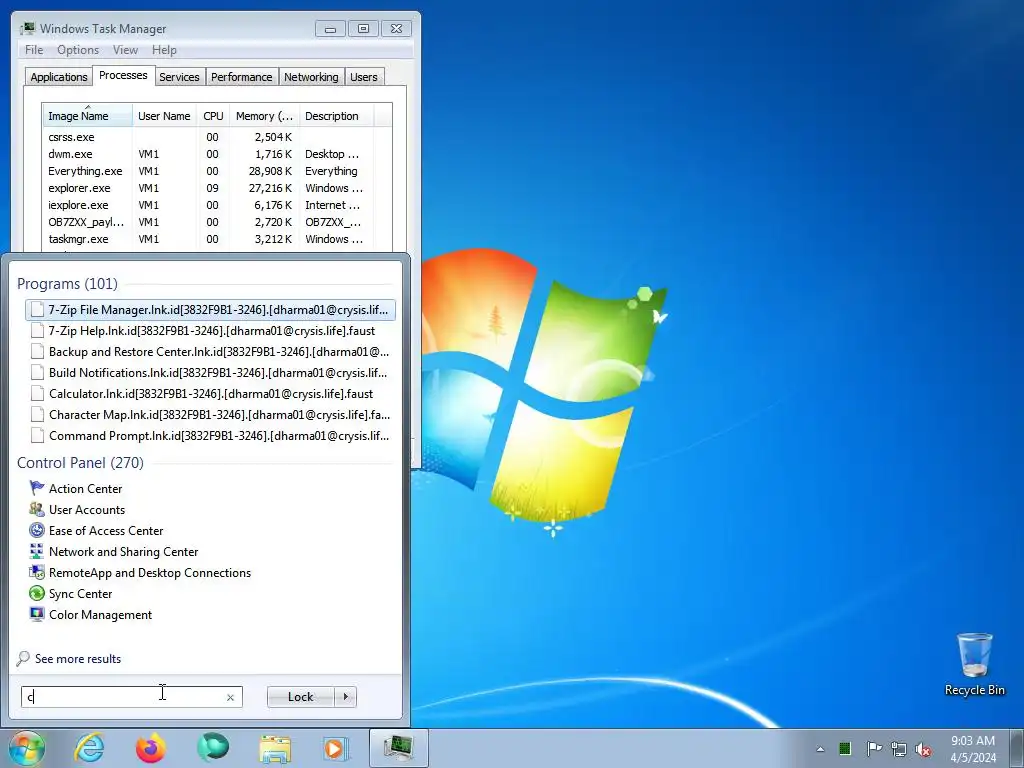Select explorer.exe process row

click(208, 187)
